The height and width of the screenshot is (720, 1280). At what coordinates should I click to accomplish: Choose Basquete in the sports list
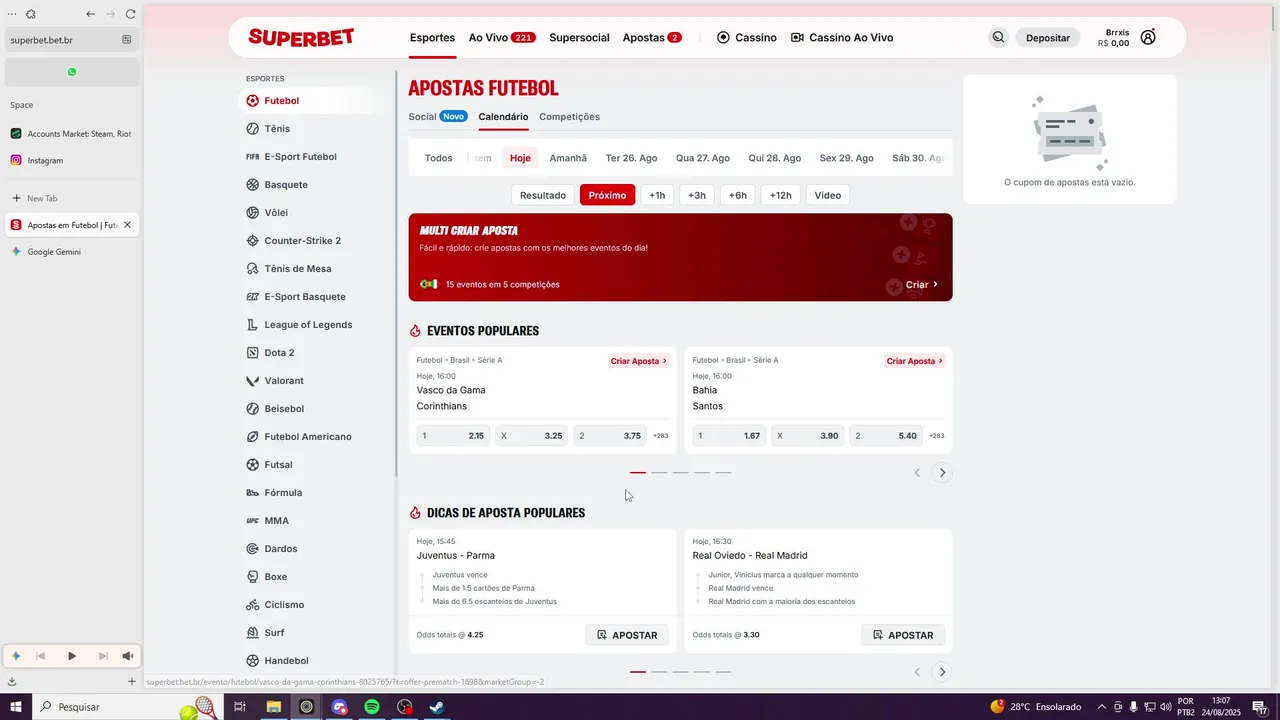click(x=277, y=185)
